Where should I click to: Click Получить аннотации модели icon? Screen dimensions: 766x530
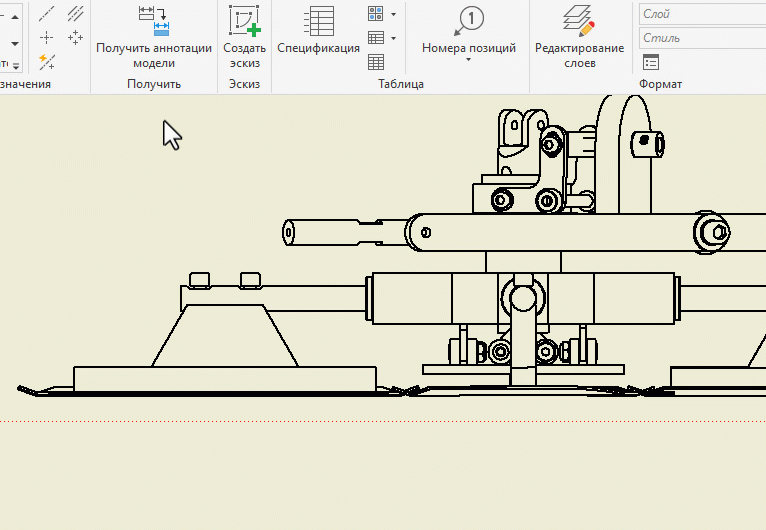pyautogui.click(x=154, y=20)
